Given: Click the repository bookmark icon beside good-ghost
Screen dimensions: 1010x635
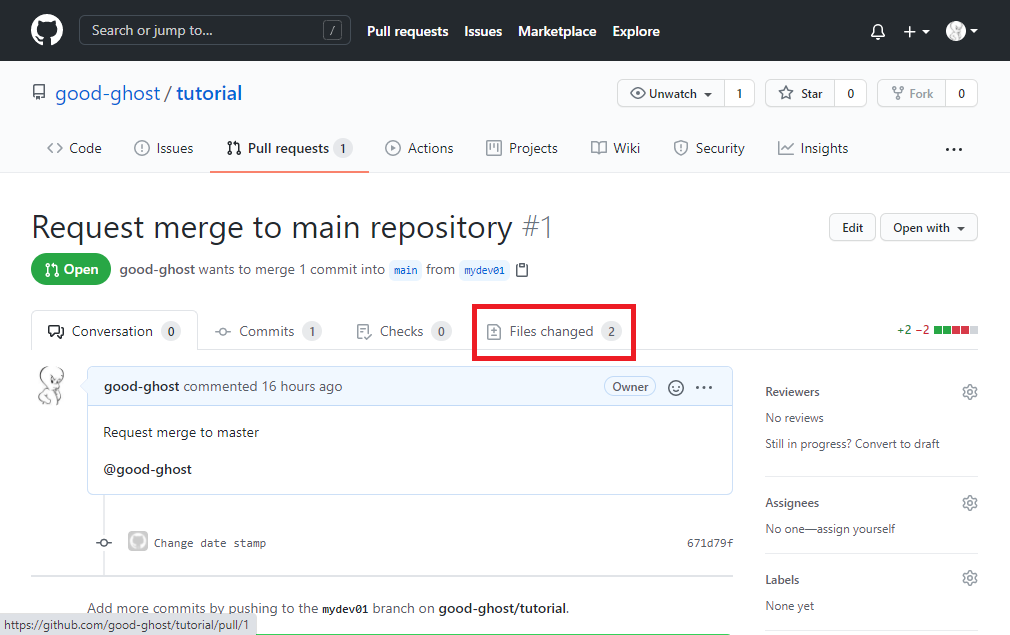Looking at the screenshot, I should pos(38,92).
